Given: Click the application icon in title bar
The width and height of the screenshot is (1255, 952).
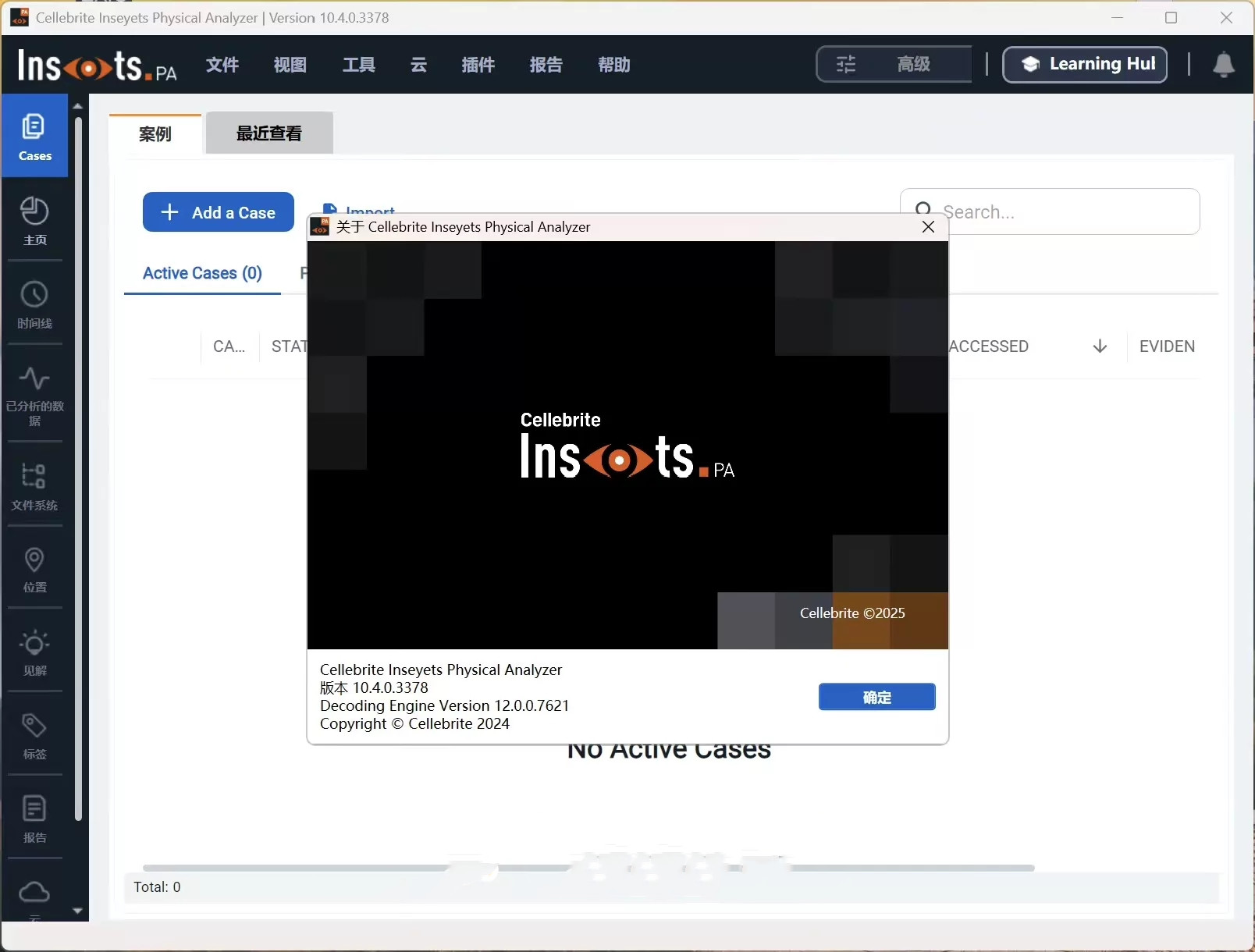Looking at the screenshot, I should (20, 17).
